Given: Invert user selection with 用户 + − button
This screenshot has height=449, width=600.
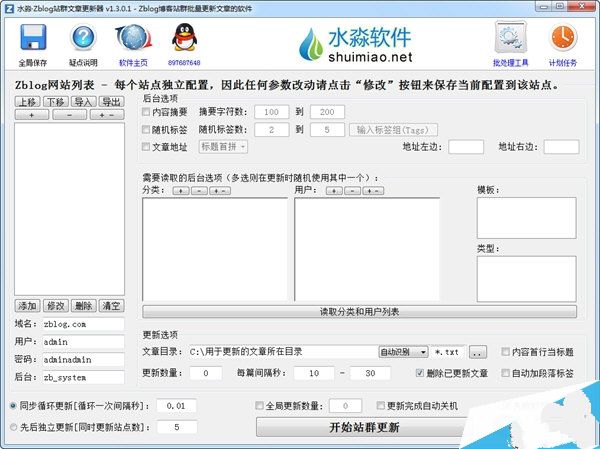Looking at the screenshot, I should point(373,190).
